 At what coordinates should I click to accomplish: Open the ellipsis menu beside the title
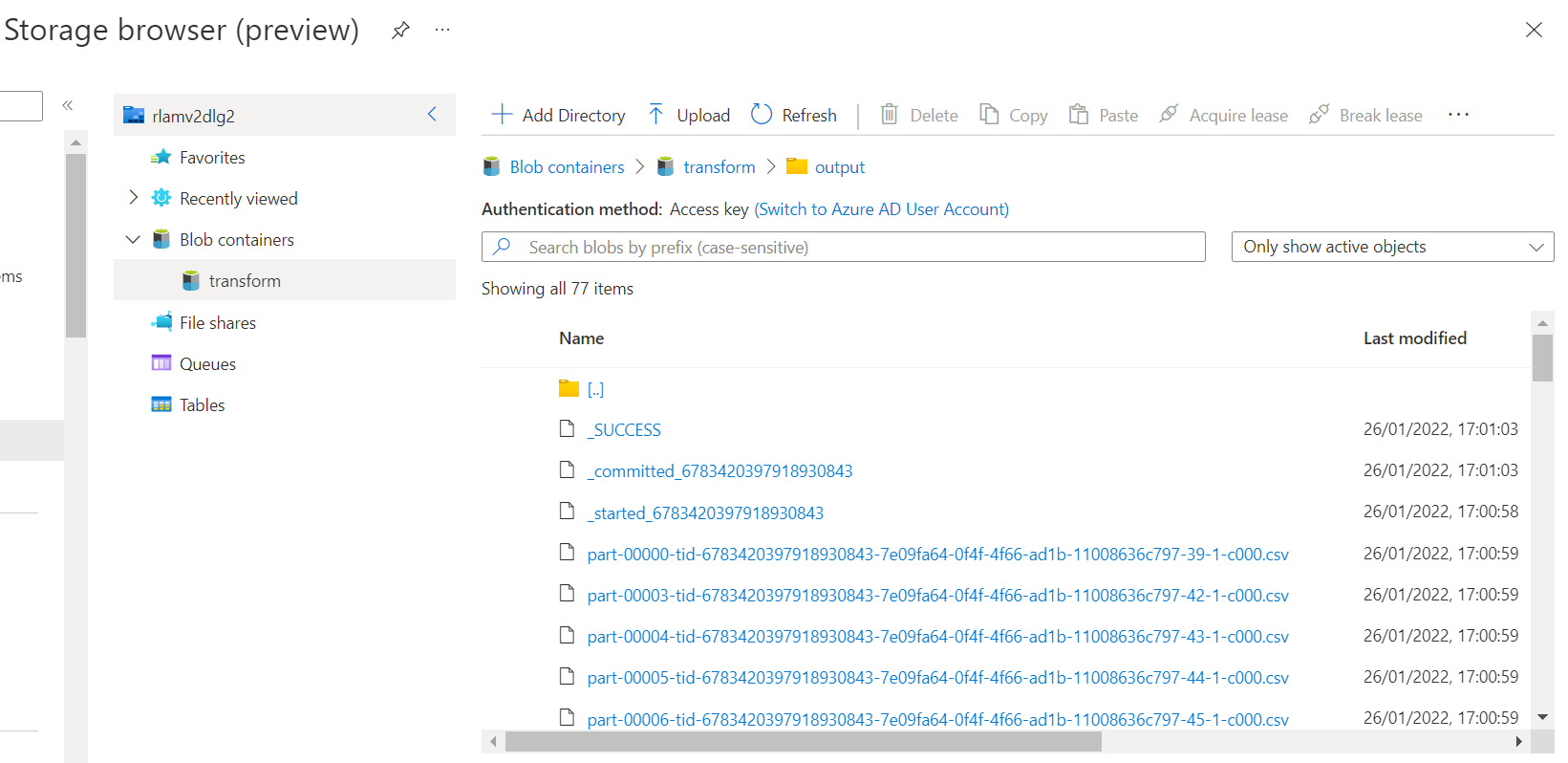click(x=442, y=30)
